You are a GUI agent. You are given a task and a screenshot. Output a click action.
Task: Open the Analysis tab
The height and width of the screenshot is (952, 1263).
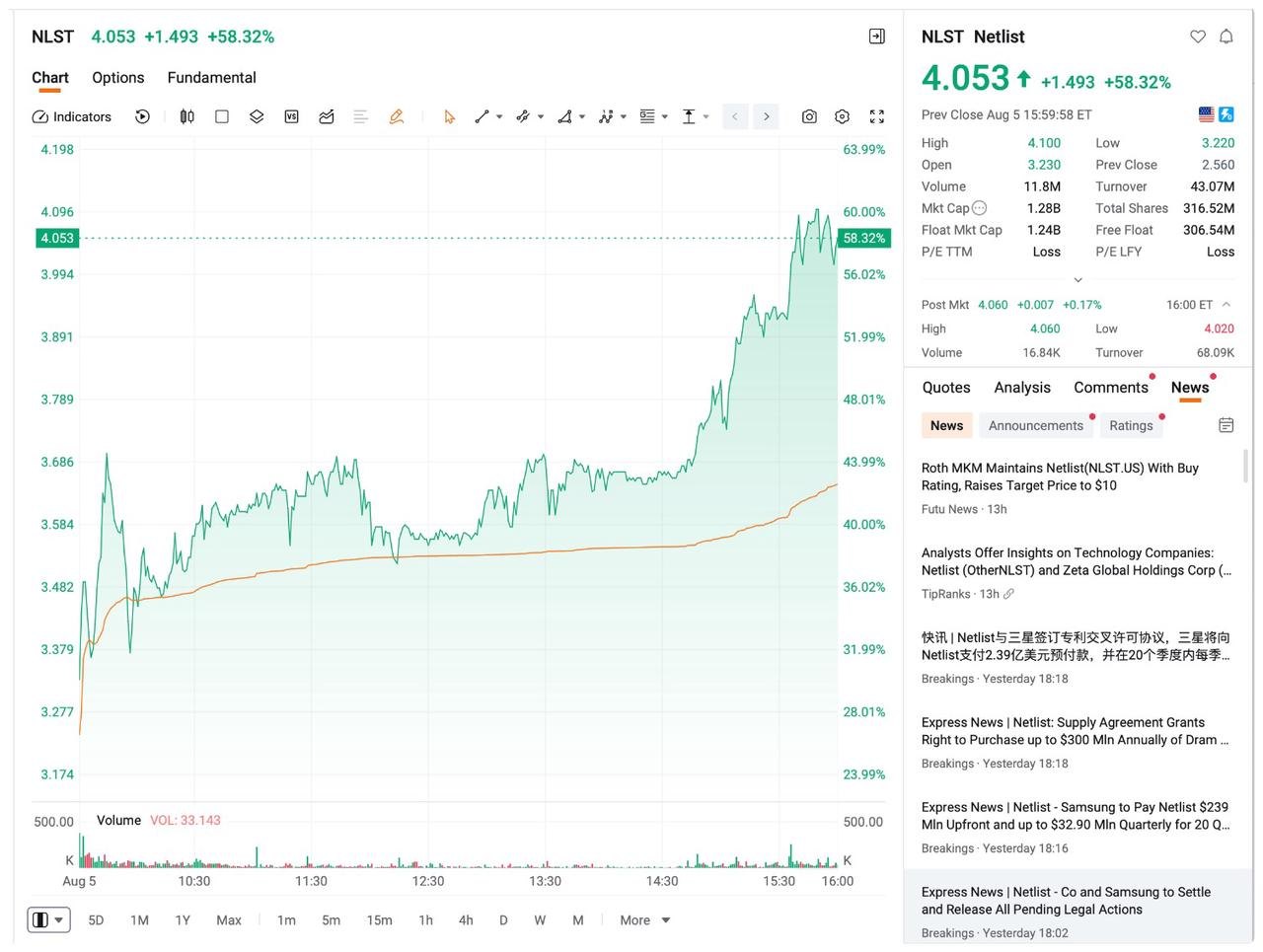tap(1022, 388)
